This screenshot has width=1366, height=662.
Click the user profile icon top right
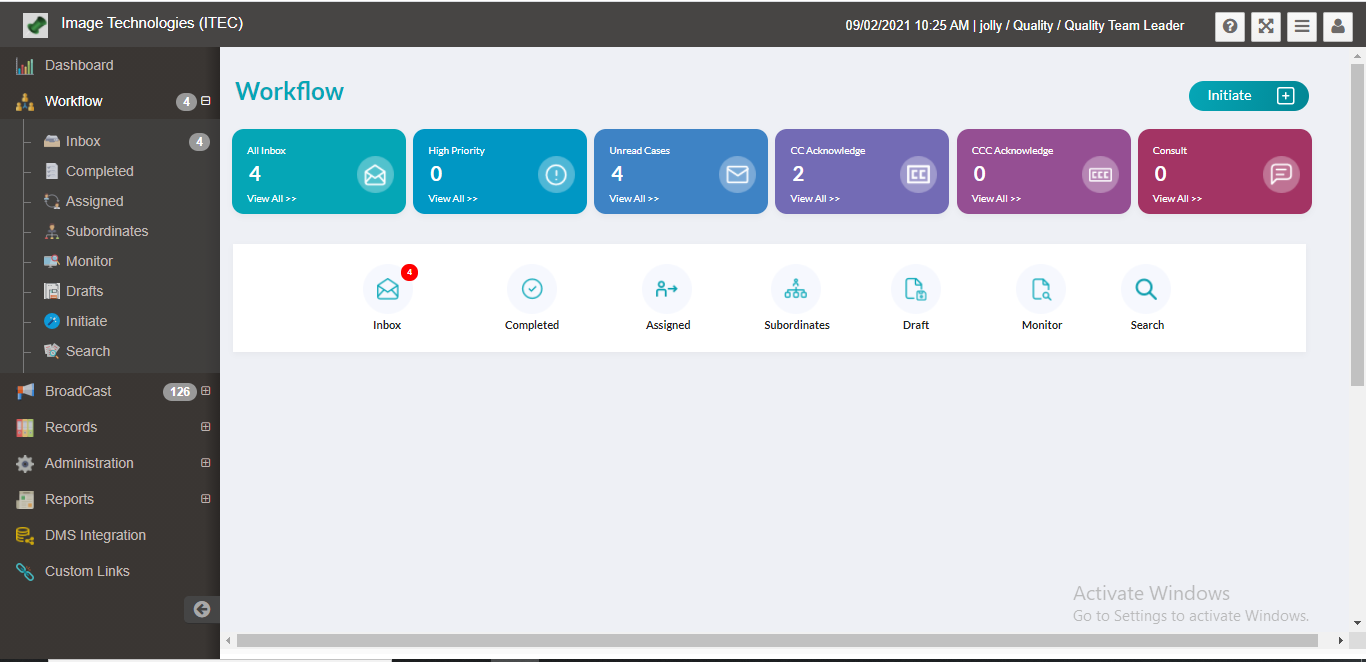click(x=1337, y=26)
